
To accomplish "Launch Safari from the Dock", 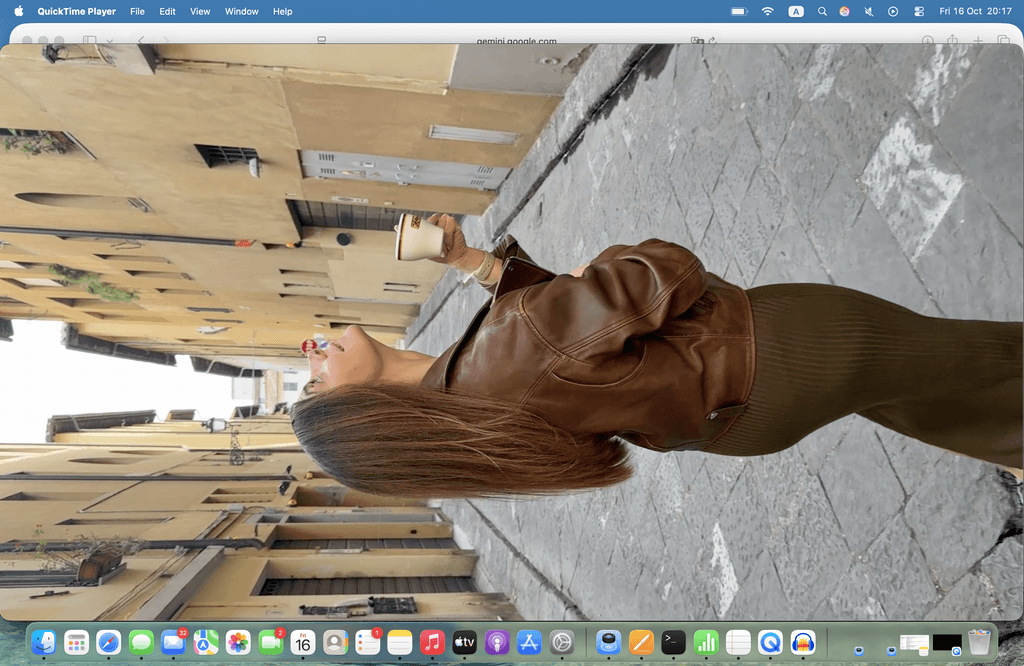I will (108, 643).
